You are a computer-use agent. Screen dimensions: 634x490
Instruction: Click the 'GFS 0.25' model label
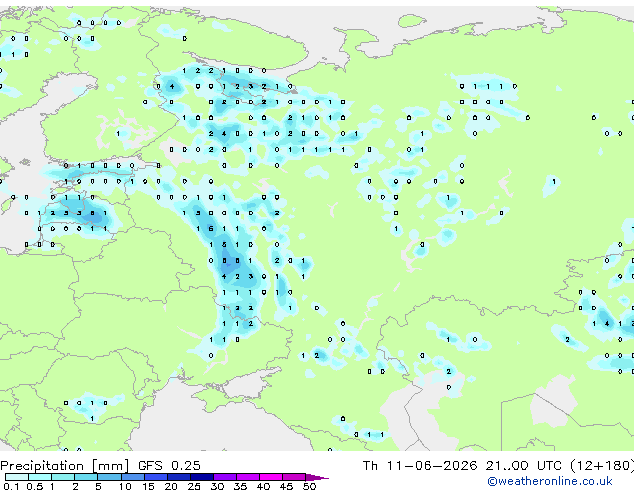169,466
